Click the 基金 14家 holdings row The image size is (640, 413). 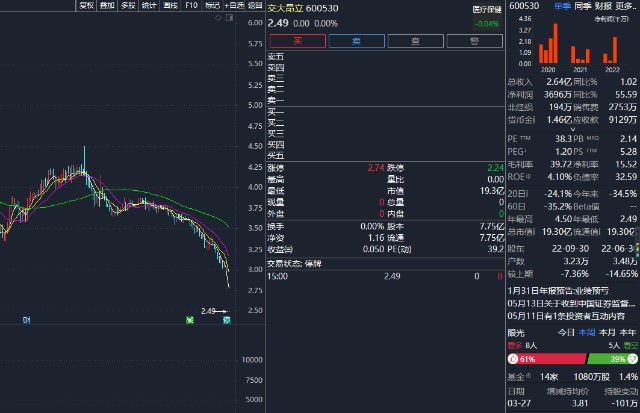(572, 376)
